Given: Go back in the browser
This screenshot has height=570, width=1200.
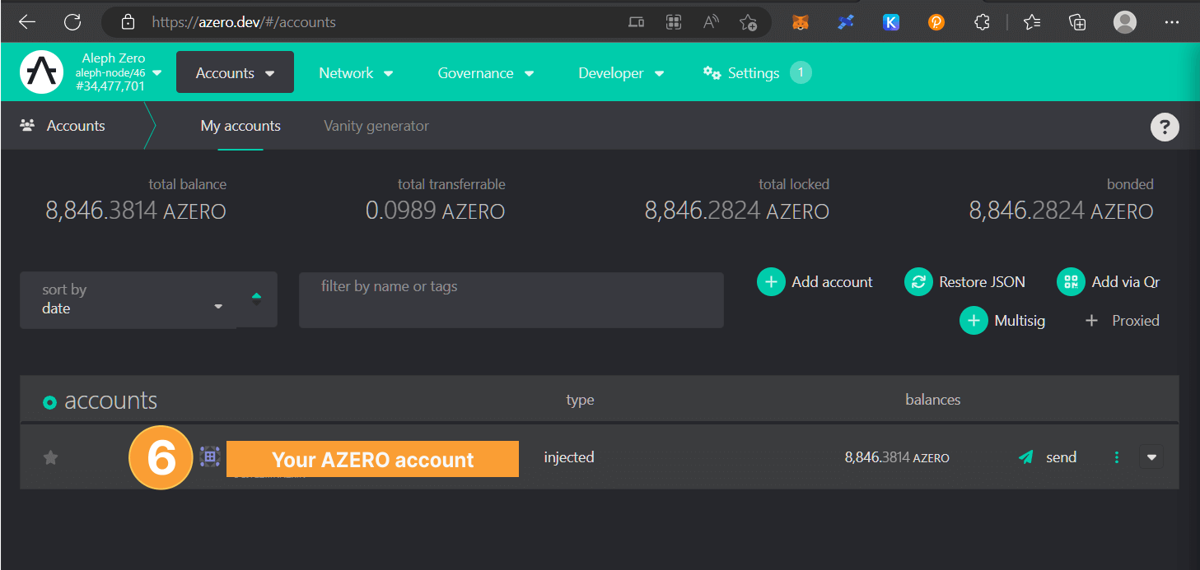Looking at the screenshot, I should [27, 21].
